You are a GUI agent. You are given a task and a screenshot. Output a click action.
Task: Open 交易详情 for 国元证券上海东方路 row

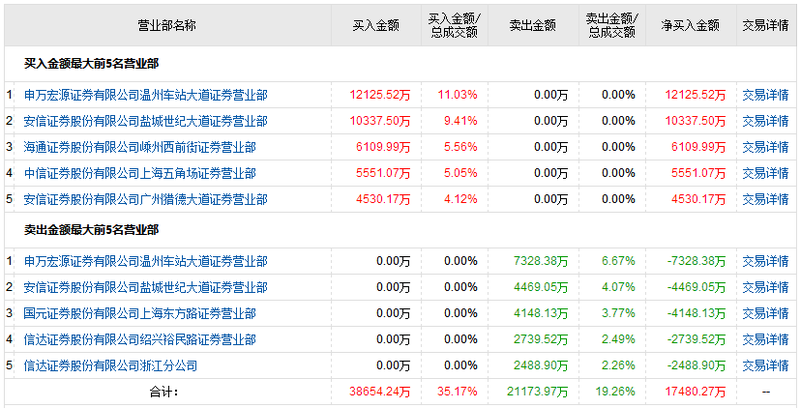(x=765, y=314)
